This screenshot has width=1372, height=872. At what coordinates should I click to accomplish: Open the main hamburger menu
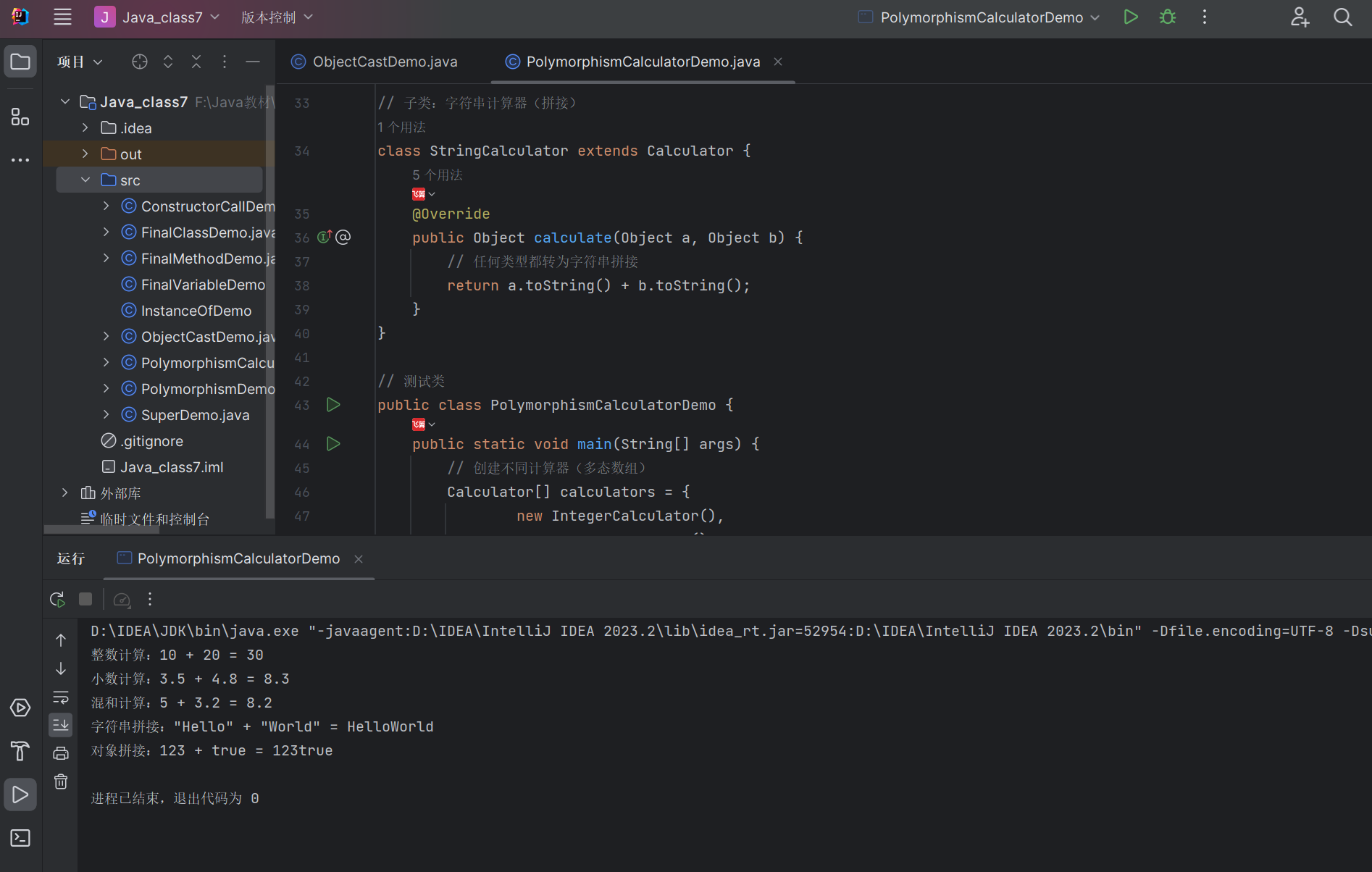point(63,17)
